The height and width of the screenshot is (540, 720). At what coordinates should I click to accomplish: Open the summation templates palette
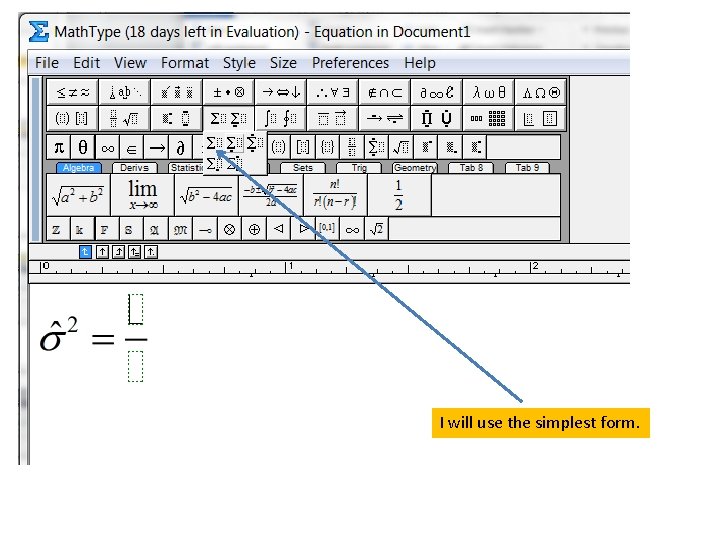coord(228,118)
